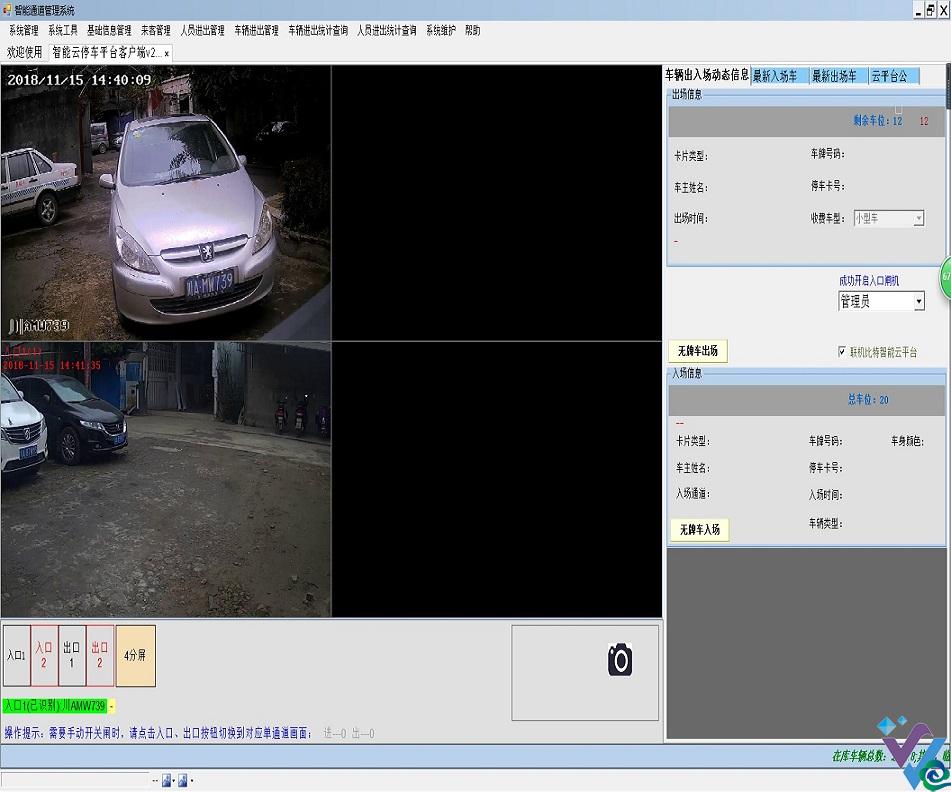Switch view to 入口1 channel
This screenshot has width=951, height=792.
[17, 656]
